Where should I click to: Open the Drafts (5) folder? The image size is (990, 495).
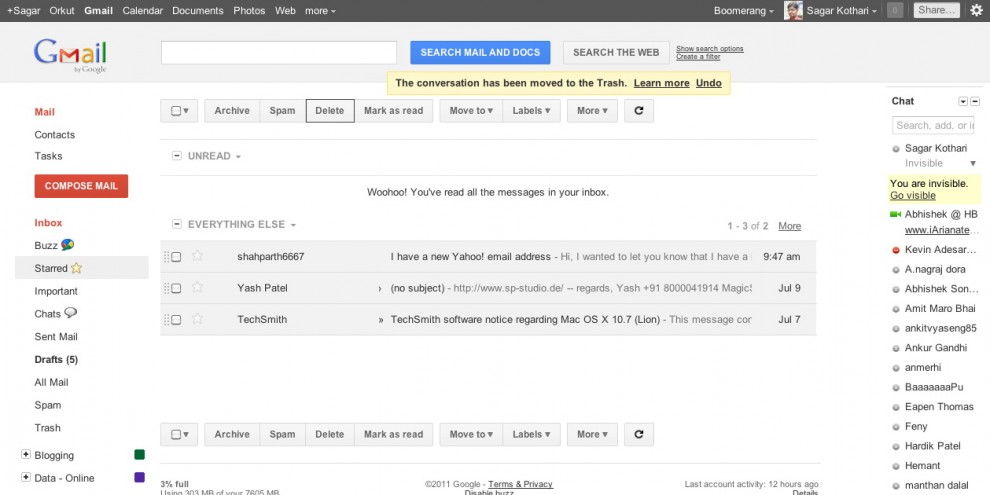coord(56,359)
